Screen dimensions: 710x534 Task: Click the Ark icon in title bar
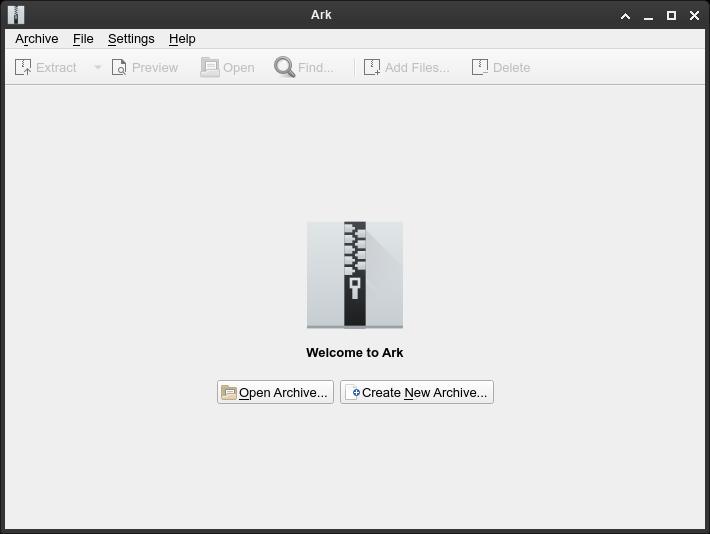[x=16, y=15]
